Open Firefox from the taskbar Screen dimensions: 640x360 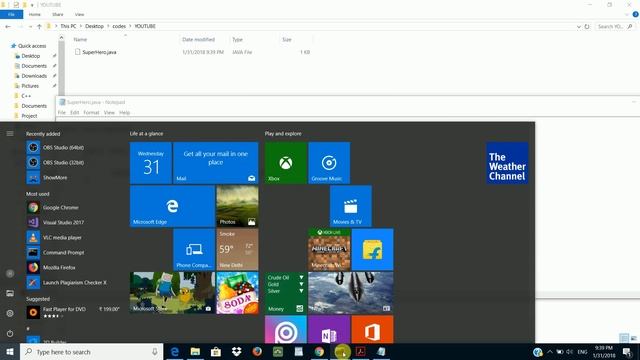257,352
